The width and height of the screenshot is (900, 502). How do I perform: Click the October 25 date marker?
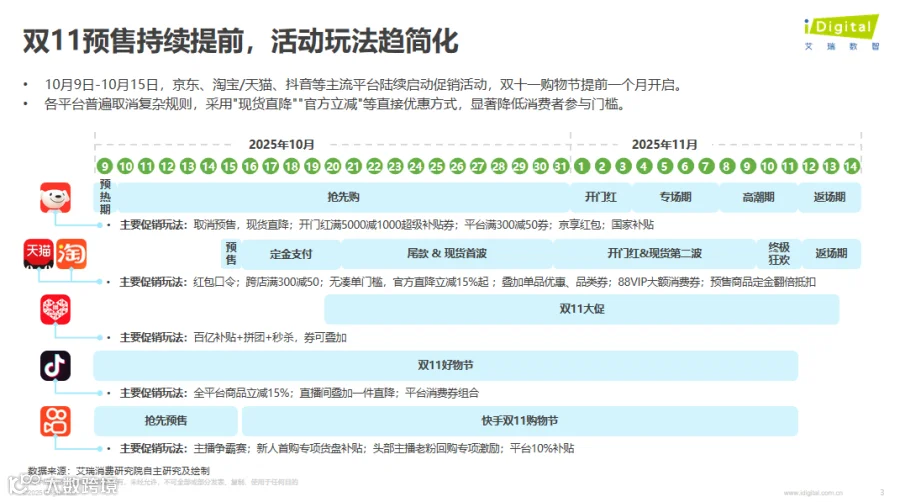click(436, 166)
